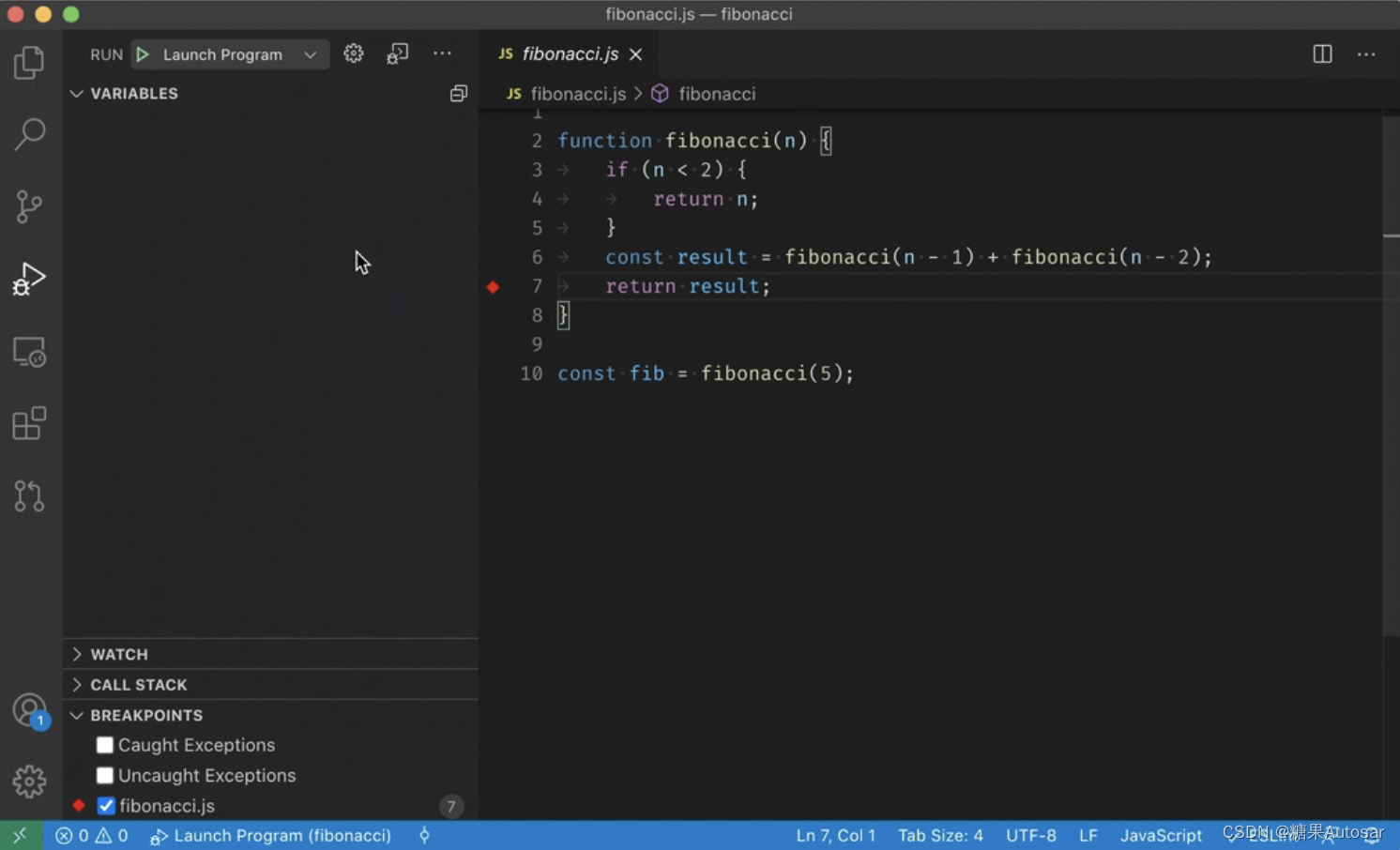This screenshot has height=850, width=1400.
Task: Click the breakpoint dot on line 7
Action: tap(494, 286)
